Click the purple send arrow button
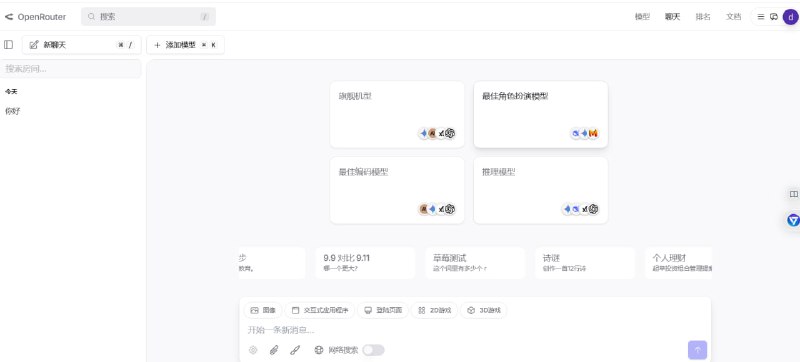The height and width of the screenshot is (362, 800). [697, 350]
